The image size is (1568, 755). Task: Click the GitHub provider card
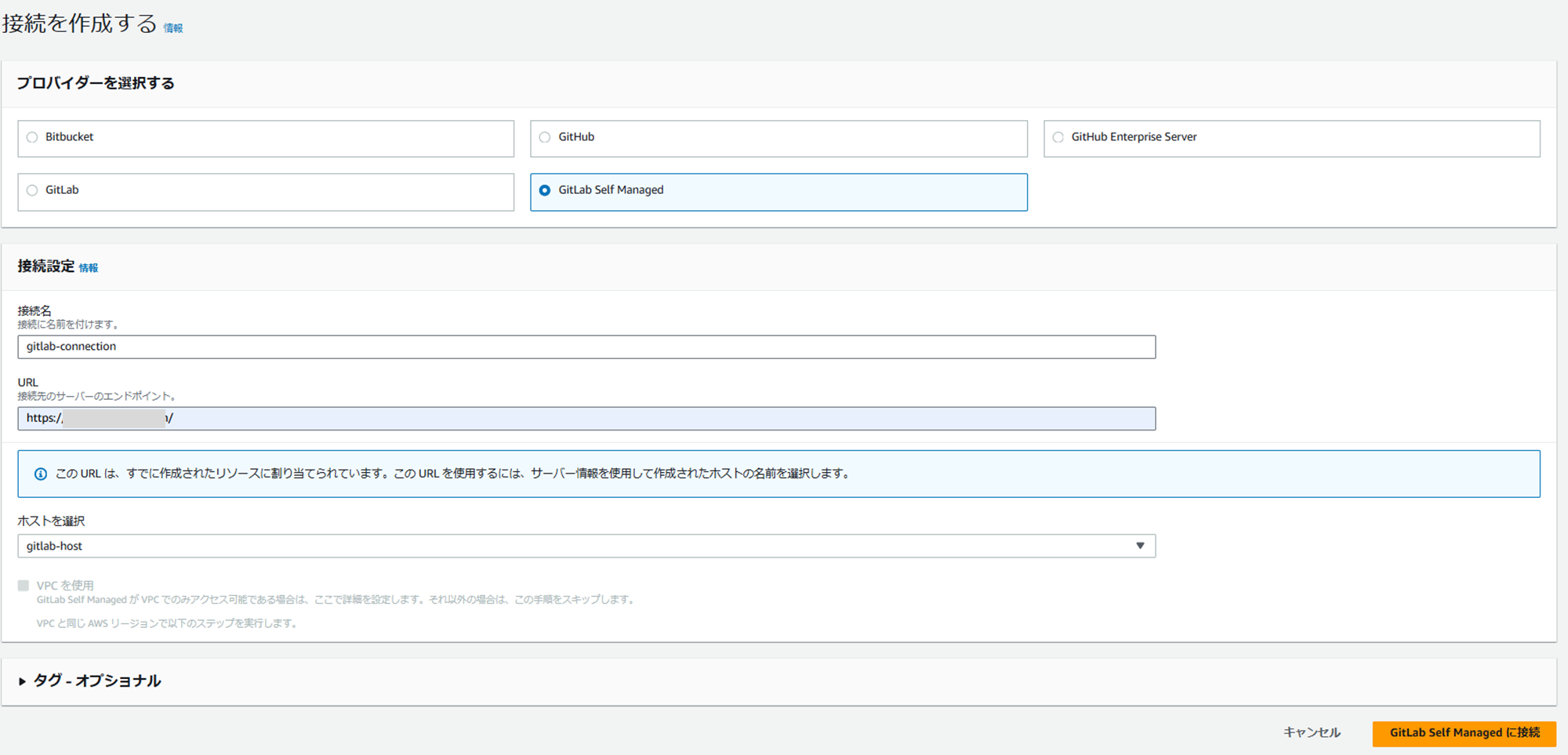(x=778, y=138)
